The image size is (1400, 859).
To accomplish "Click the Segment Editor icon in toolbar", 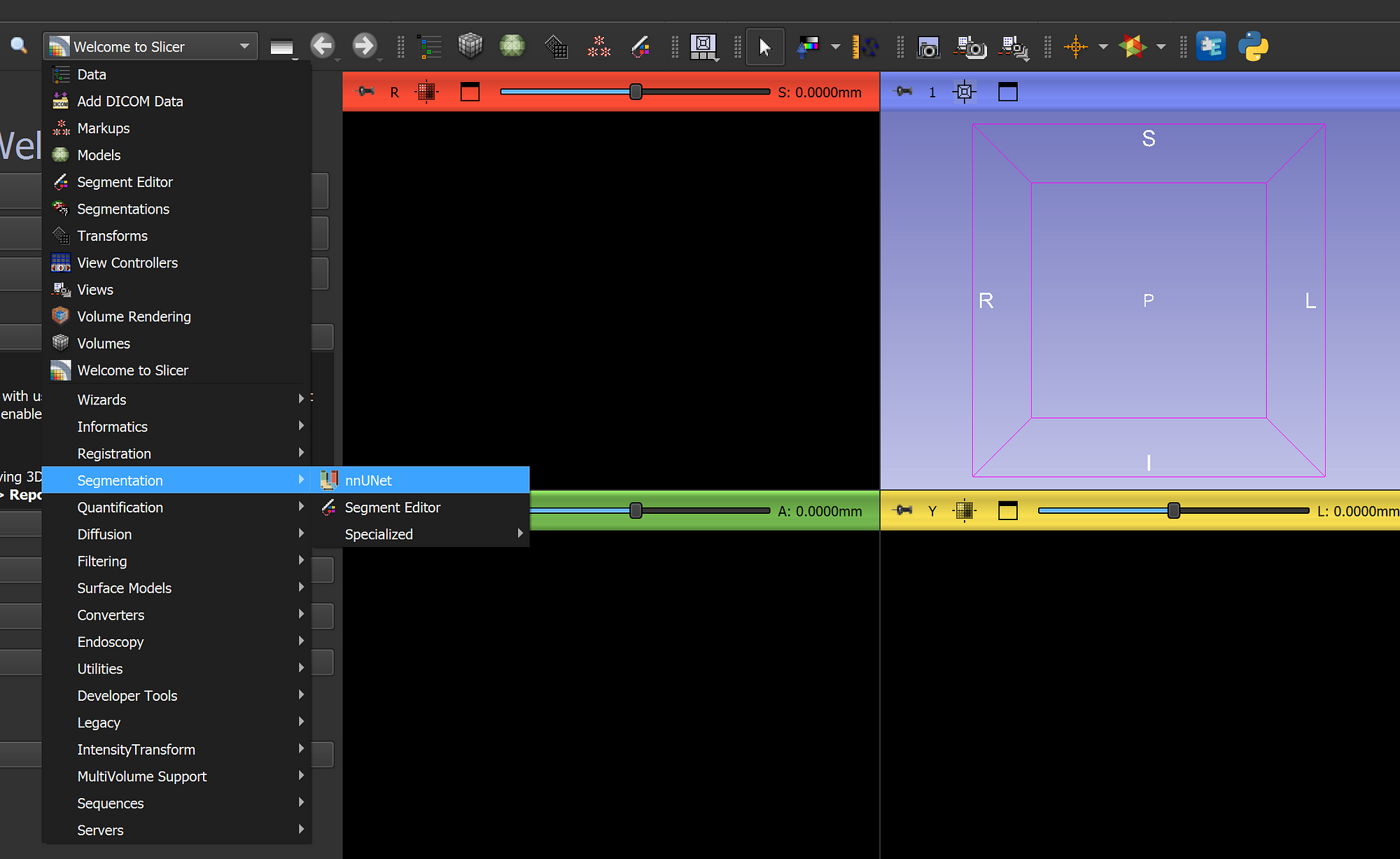I will point(640,47).
